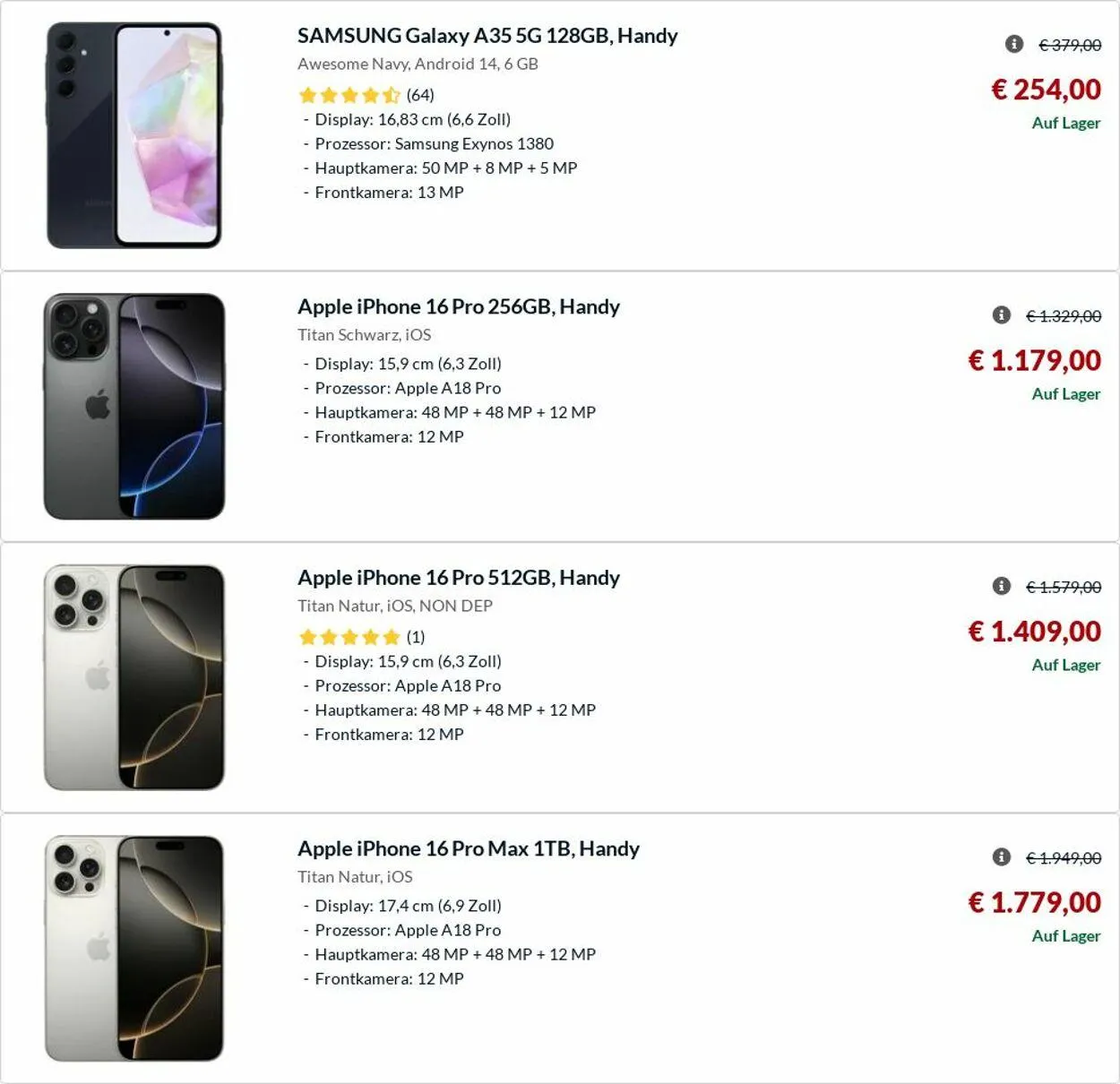Viewport: 1120px width, 1084px height.
Task: Open SAMSUNG Galaxy A35 5G 128GB title
Action: coord(487,36)
